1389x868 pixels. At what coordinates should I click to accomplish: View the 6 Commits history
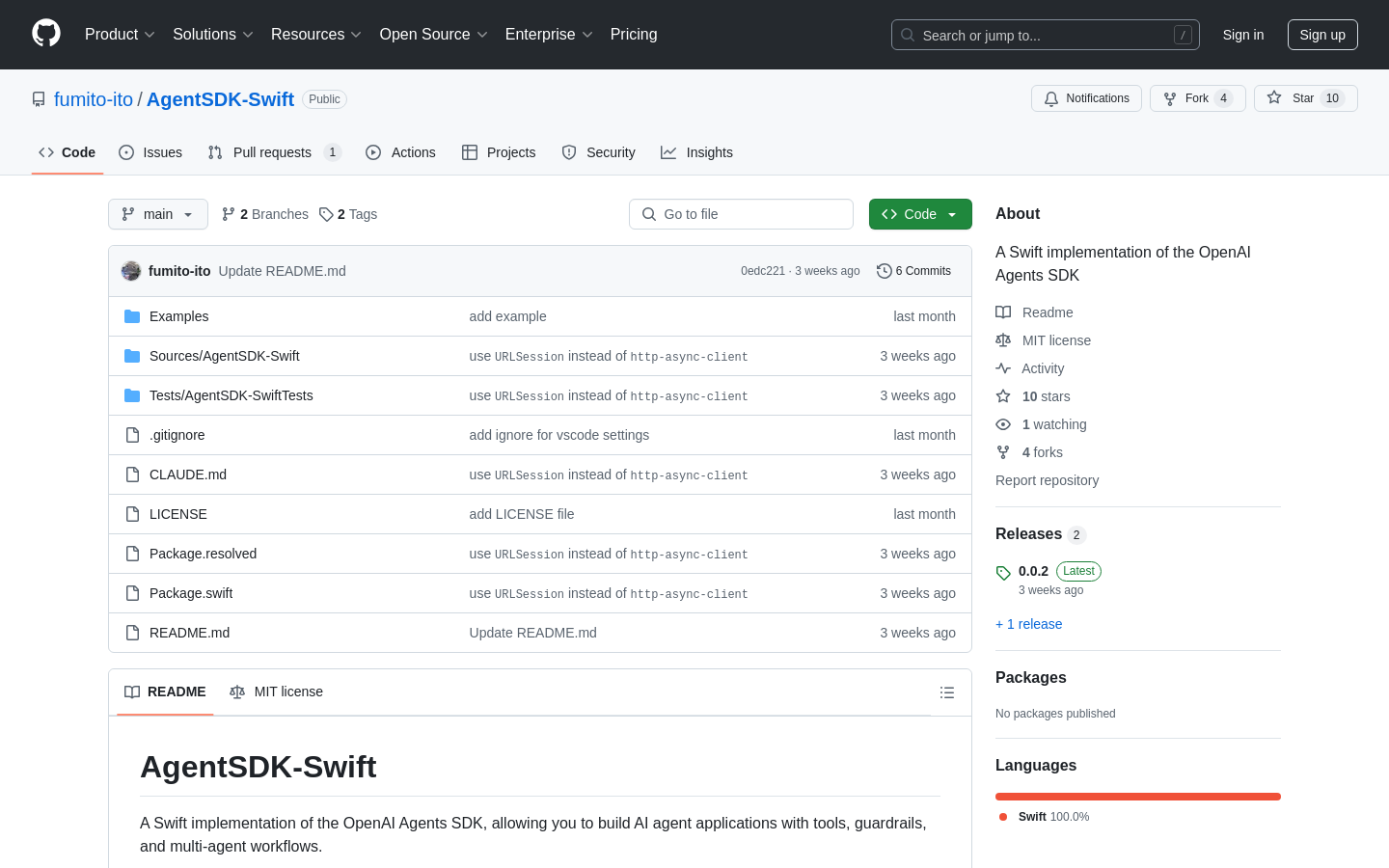913,271
